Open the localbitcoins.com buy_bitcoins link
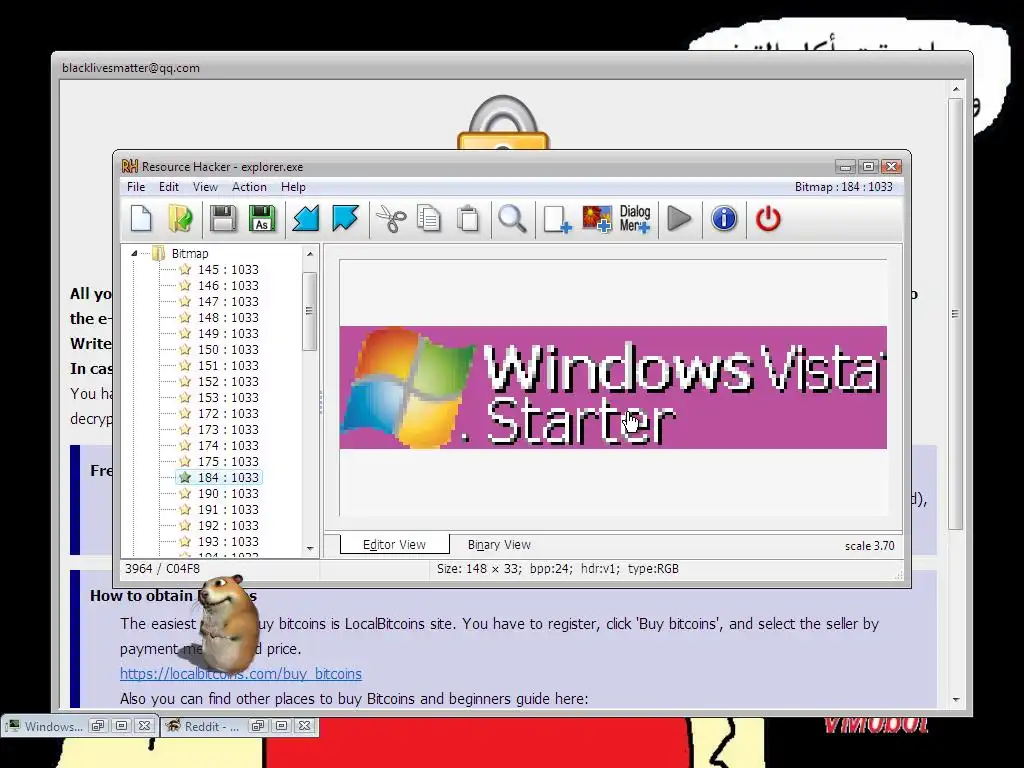 click(240, 673)
